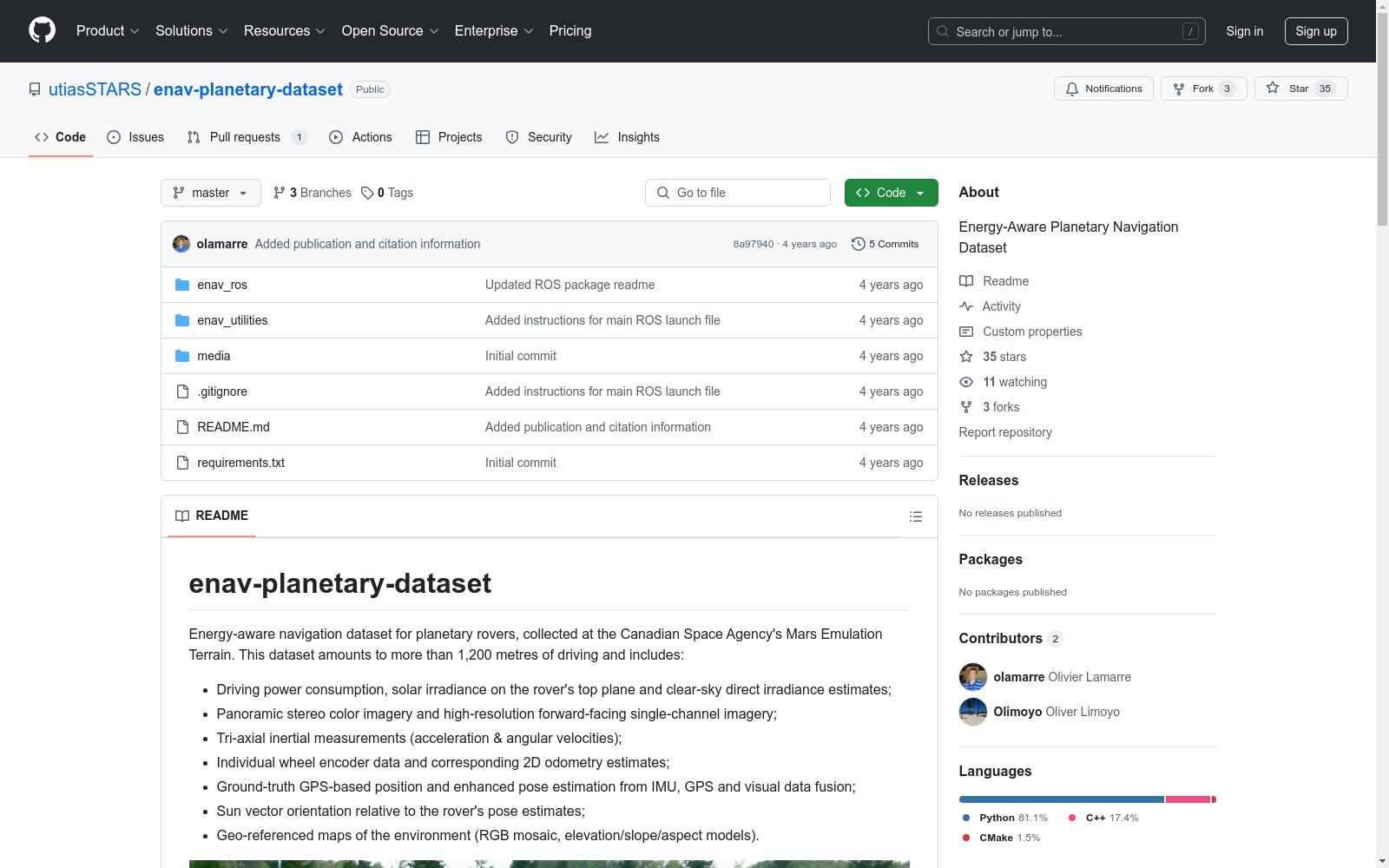Viewport: 1389px width, 868px height.
Task: Open the Actions tab
Action: (x=360, y=137)
